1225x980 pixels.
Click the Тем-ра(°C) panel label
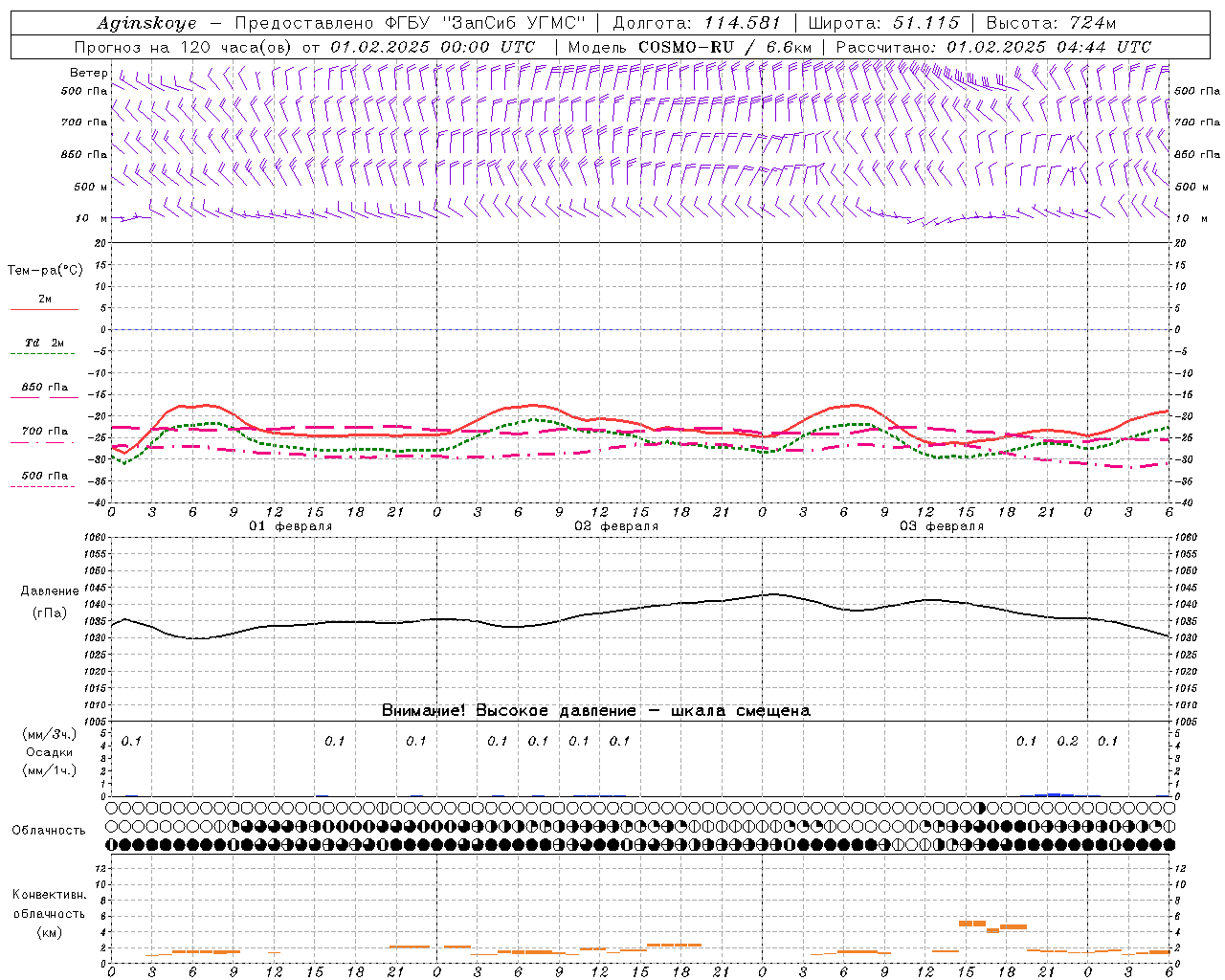coord(45,271)
